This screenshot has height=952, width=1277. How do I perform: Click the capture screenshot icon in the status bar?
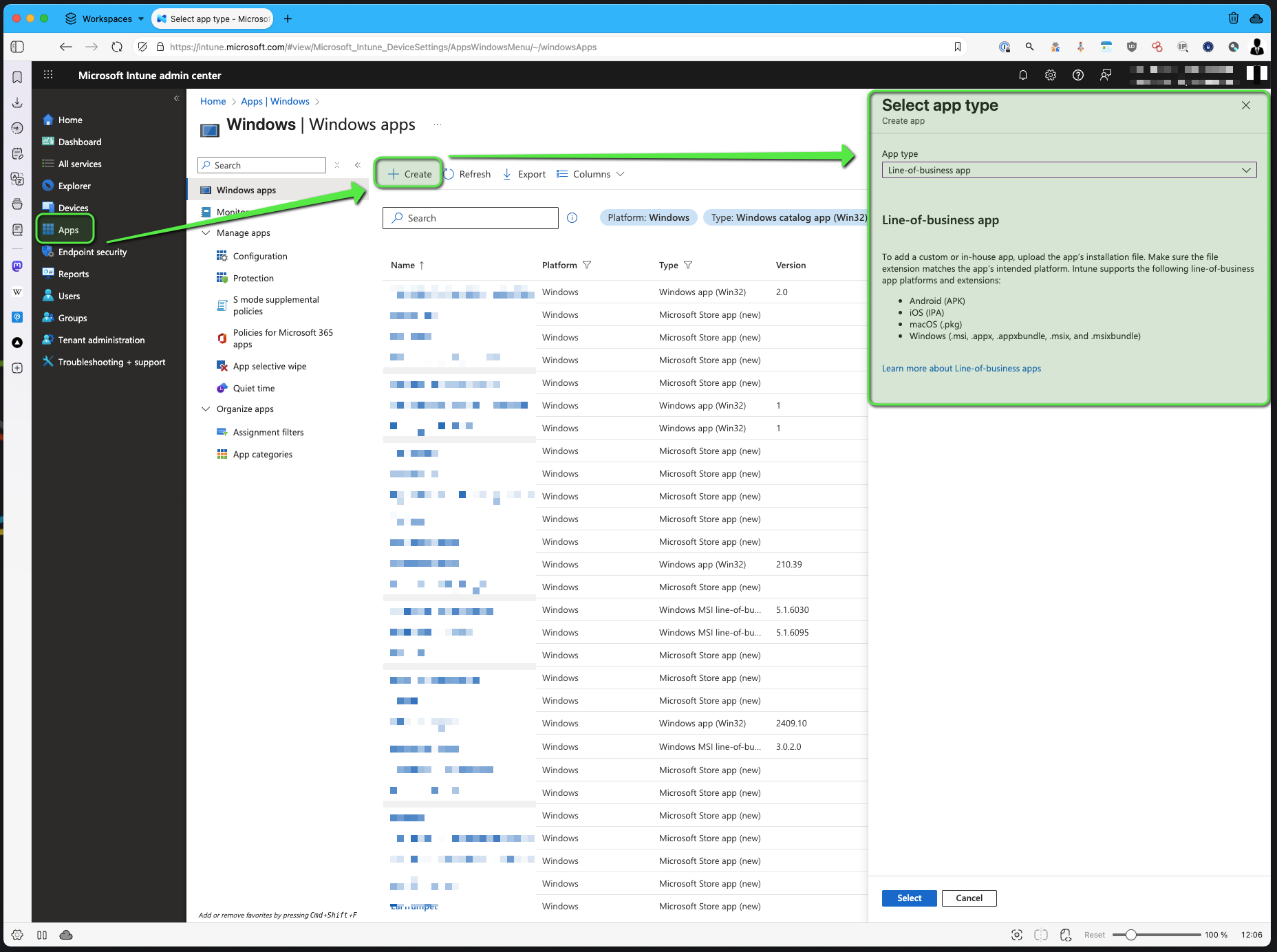[x=1017, y=935]
